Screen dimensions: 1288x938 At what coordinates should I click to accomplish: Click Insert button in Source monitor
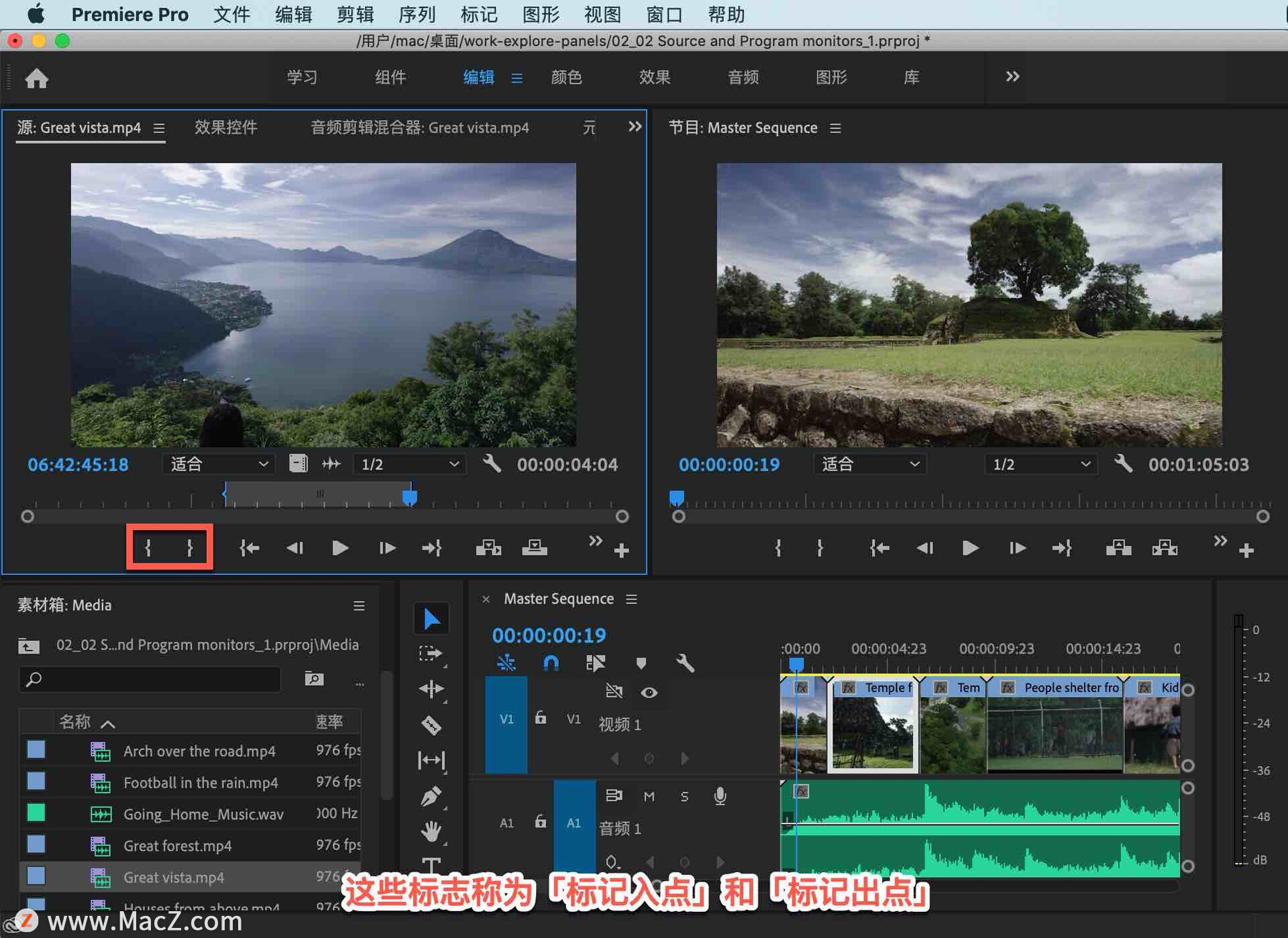coord(488,548)
